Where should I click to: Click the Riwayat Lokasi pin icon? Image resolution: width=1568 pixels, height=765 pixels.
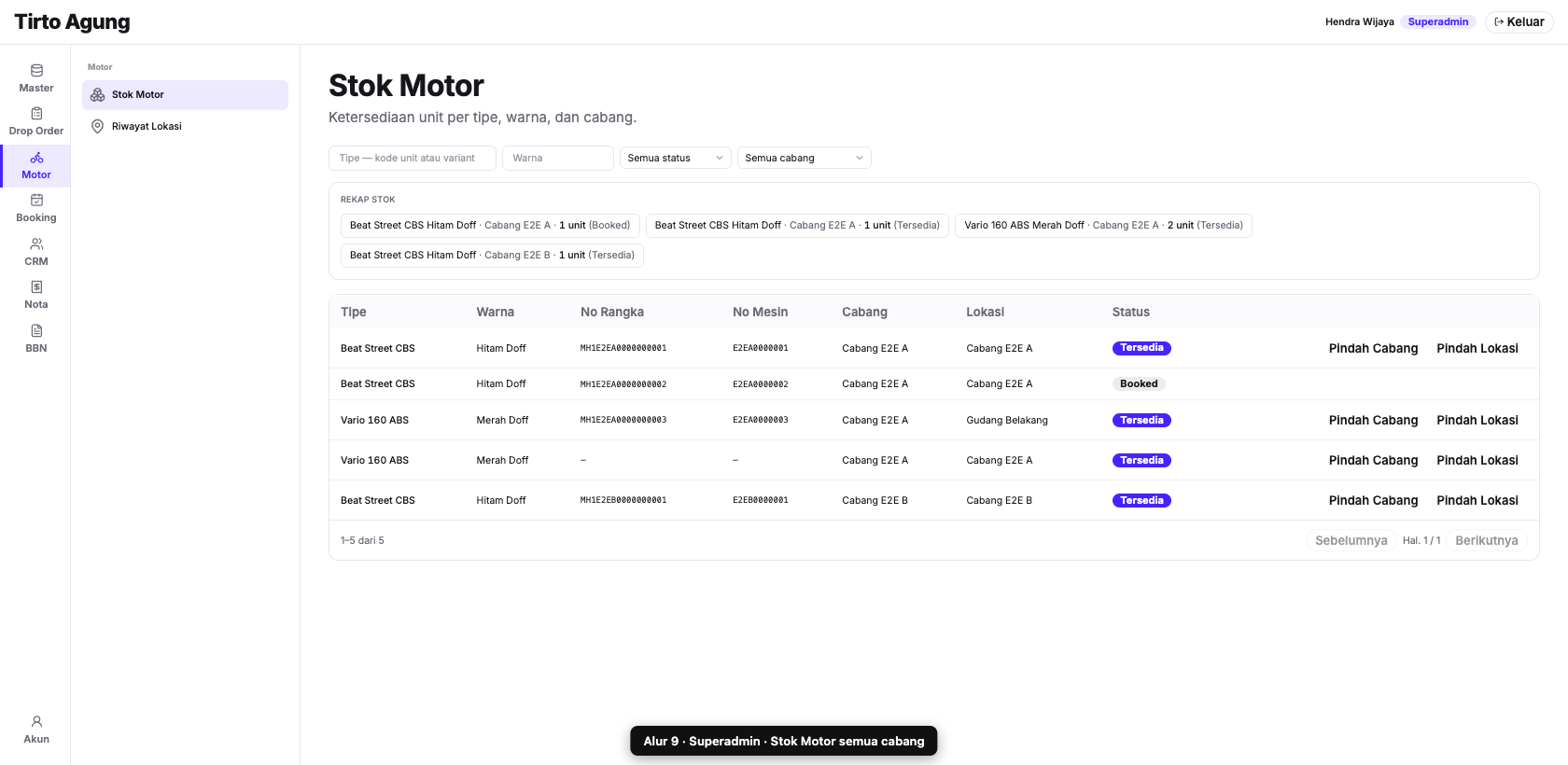pos(97,127)
